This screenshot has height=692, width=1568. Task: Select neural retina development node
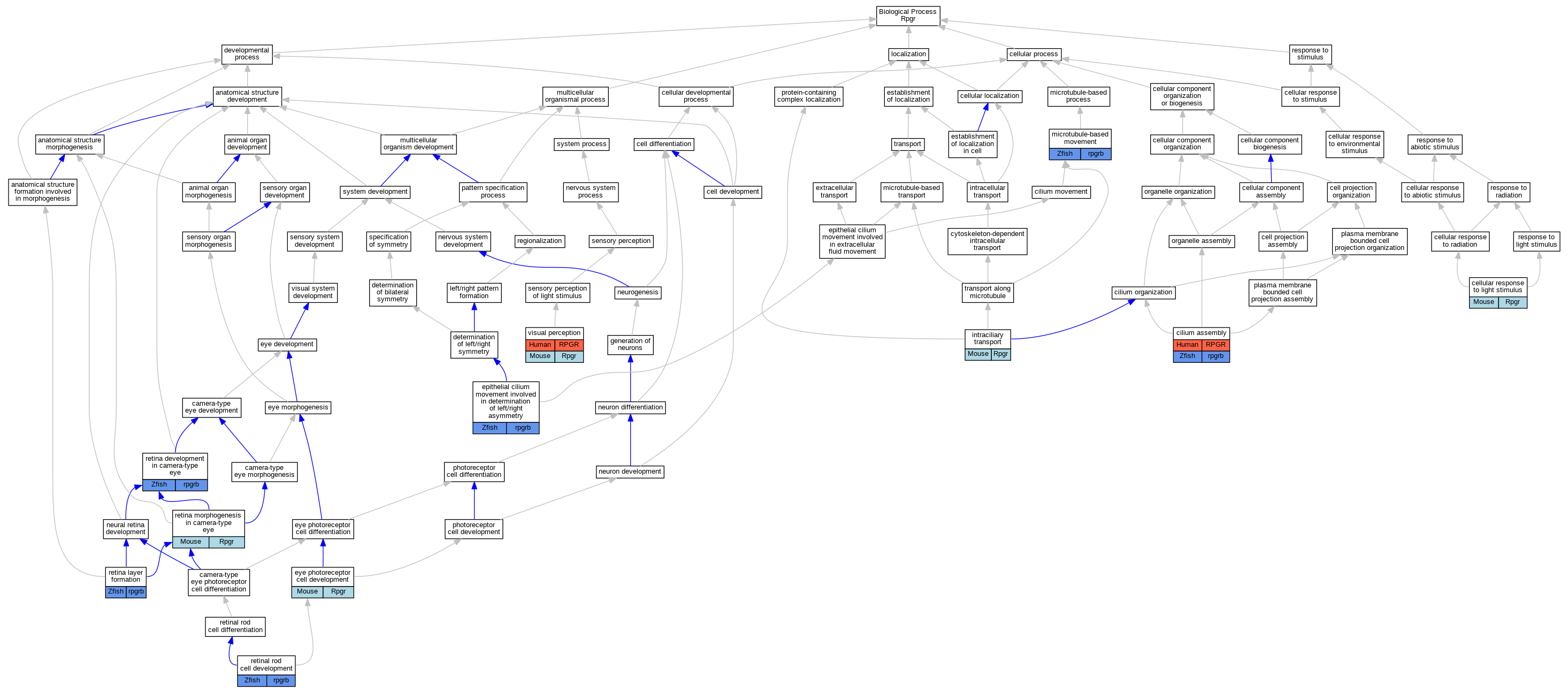[x=125, y=529]
